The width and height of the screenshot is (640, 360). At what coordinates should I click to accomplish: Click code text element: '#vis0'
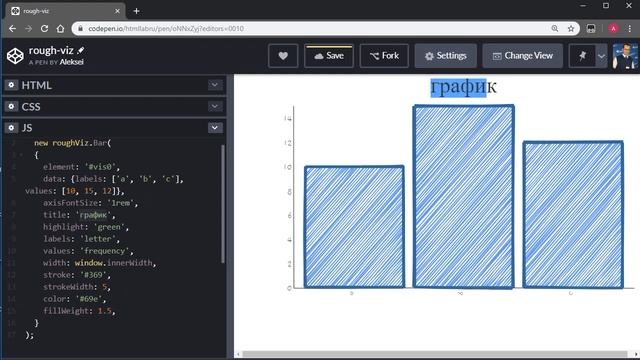[81, 167]
